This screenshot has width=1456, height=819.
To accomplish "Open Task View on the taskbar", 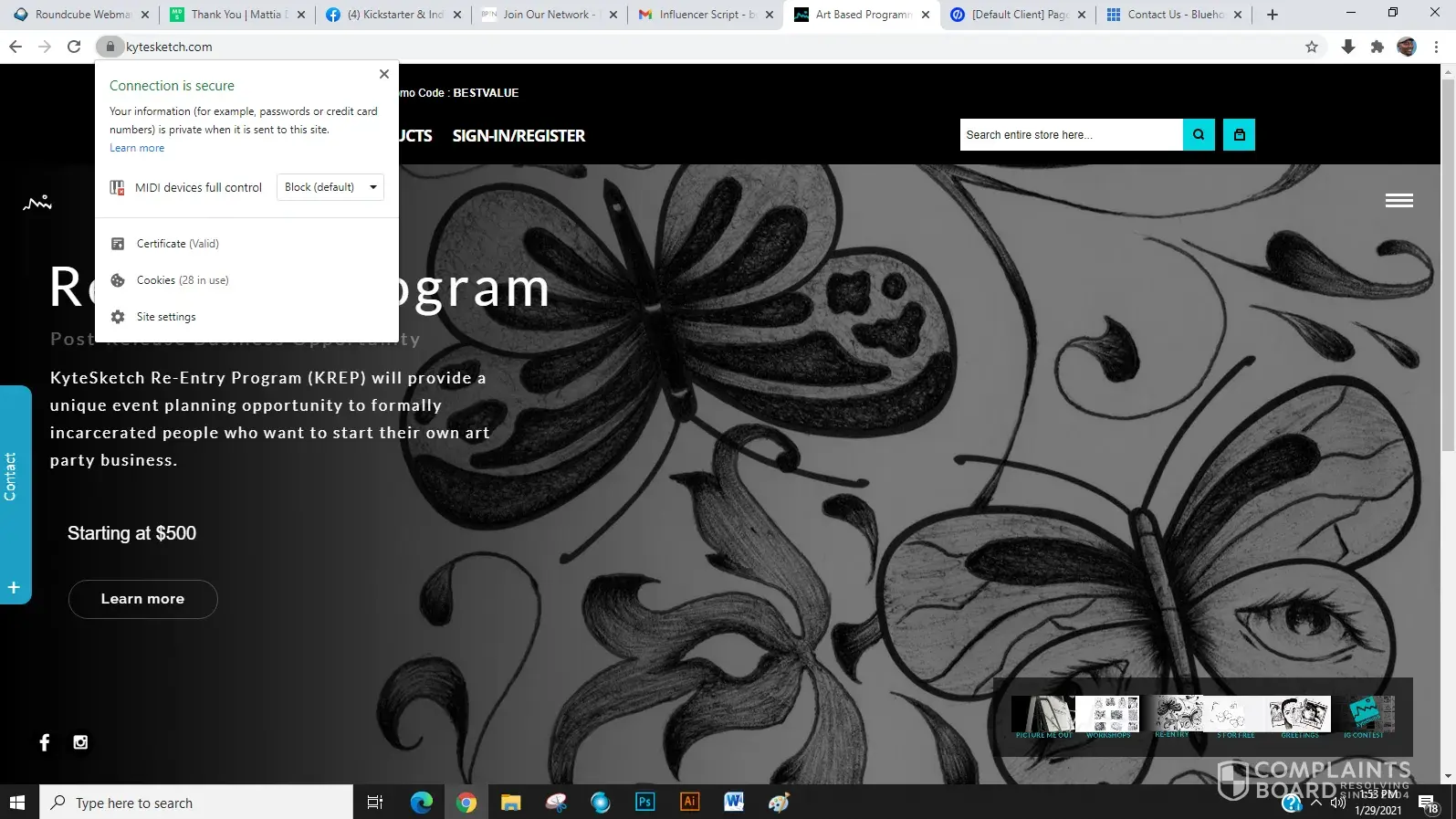I will [x=375, y=803].
